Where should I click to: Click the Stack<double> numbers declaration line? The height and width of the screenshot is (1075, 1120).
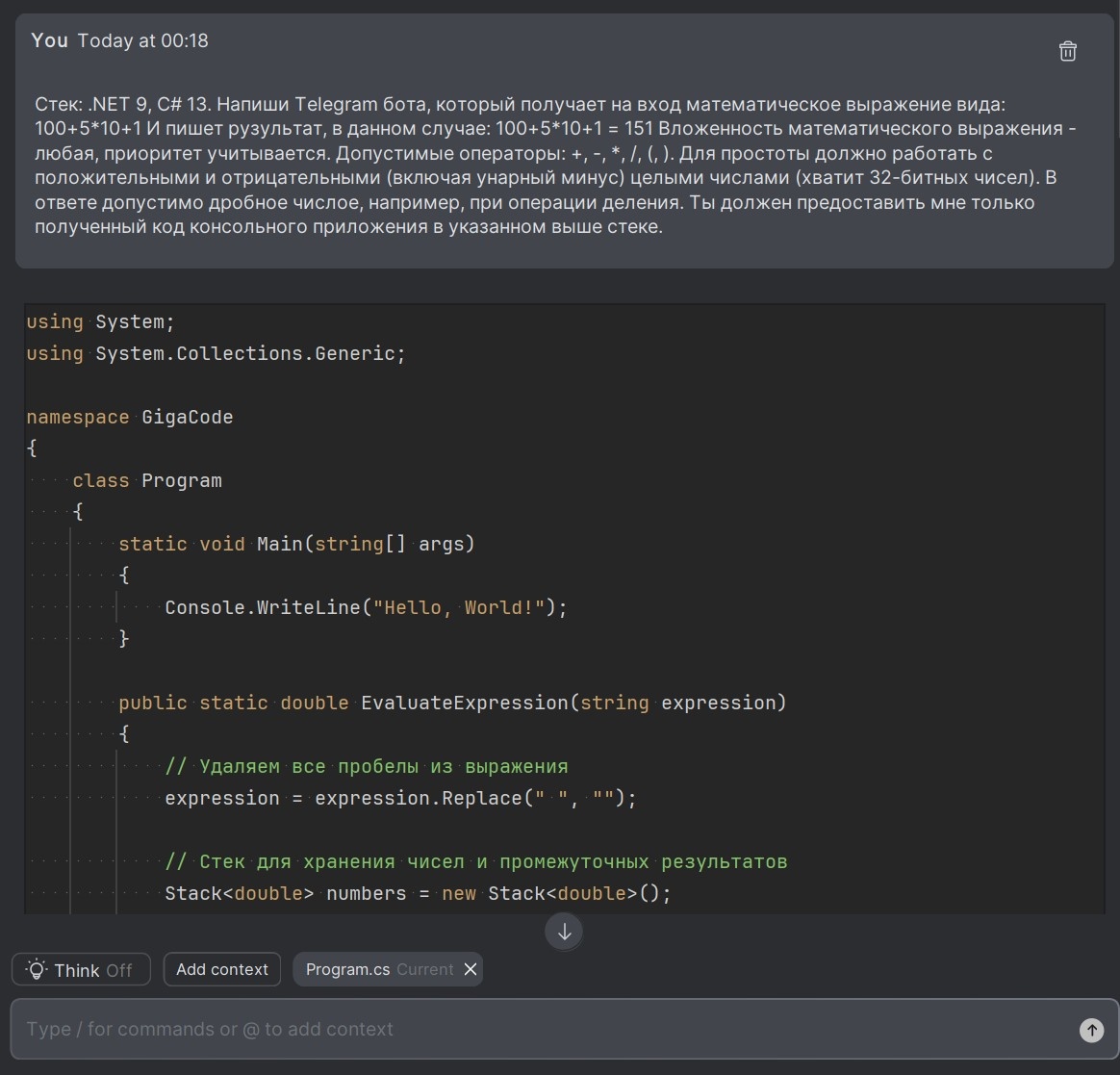coord(418,893)
